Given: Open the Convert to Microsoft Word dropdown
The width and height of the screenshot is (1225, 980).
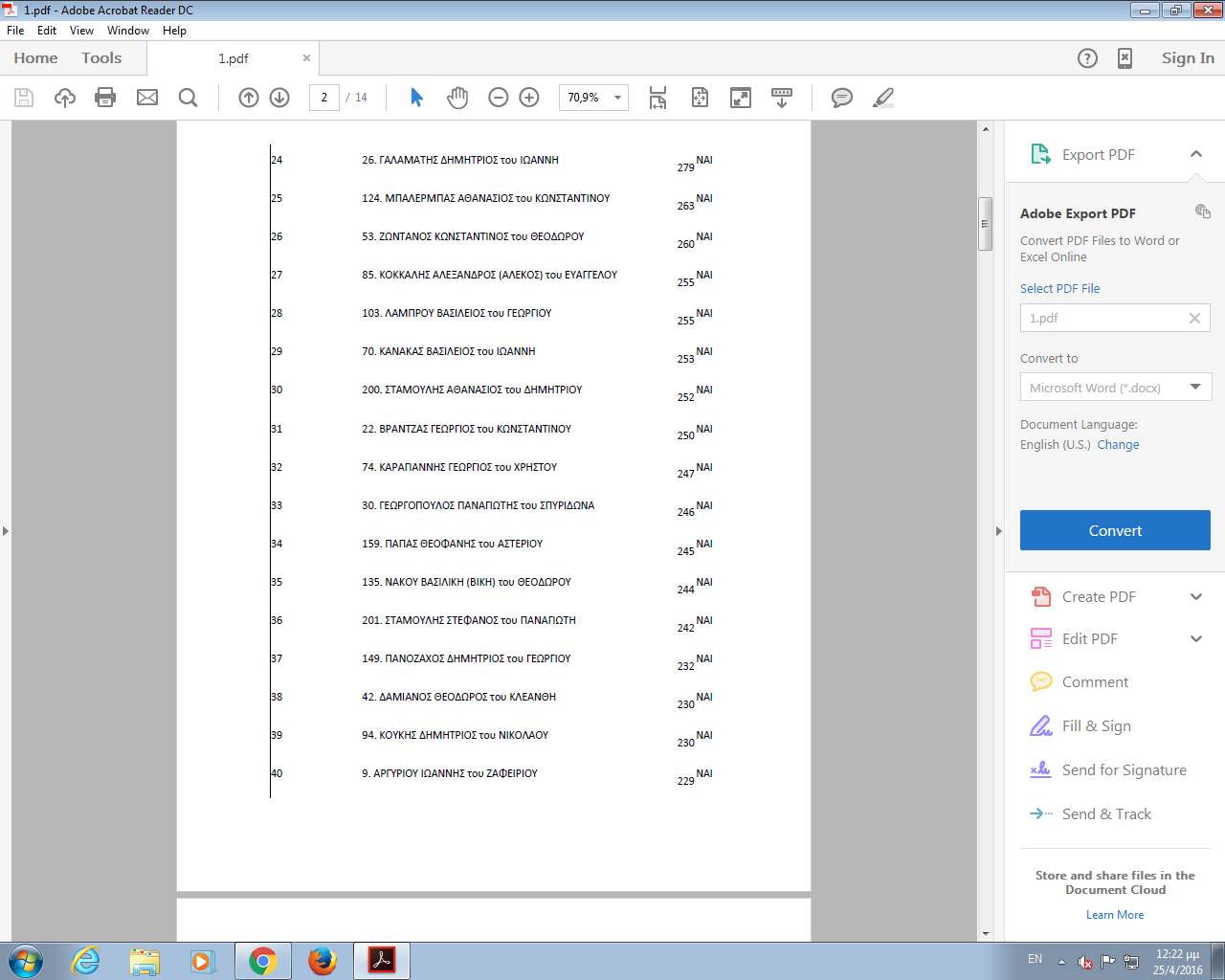Looking at the screenshot, I should pyautogui.click(x=1116, y=388).
